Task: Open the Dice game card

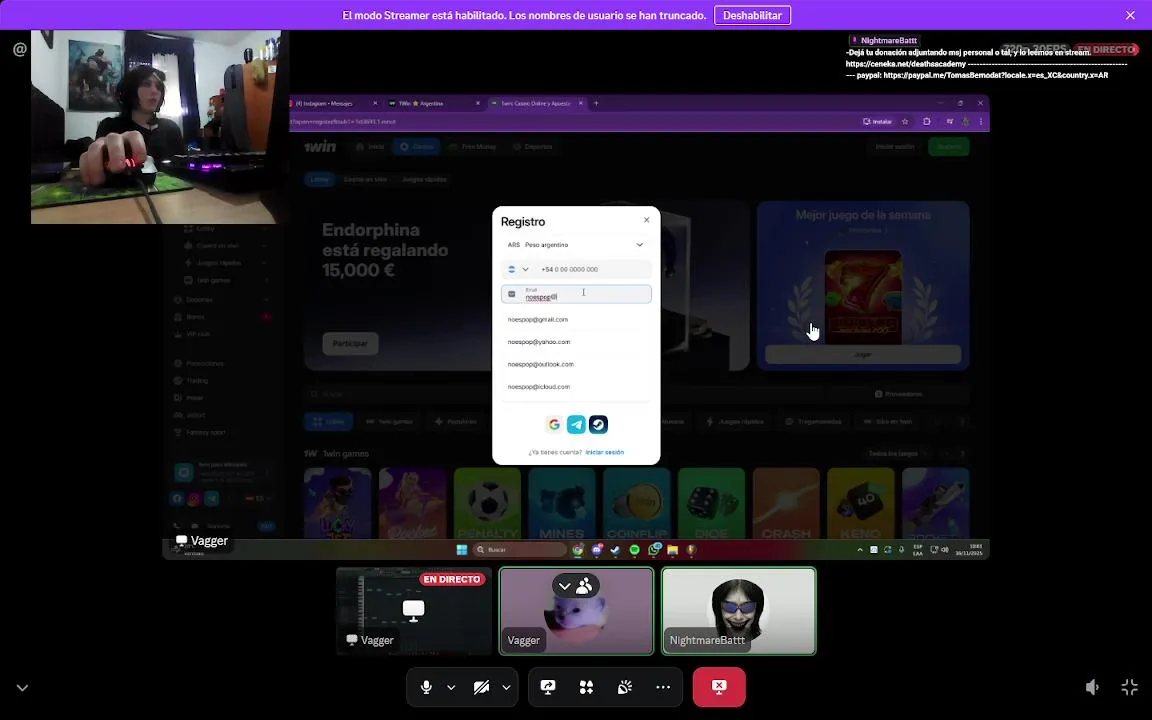Action: (x=711, y=503)
